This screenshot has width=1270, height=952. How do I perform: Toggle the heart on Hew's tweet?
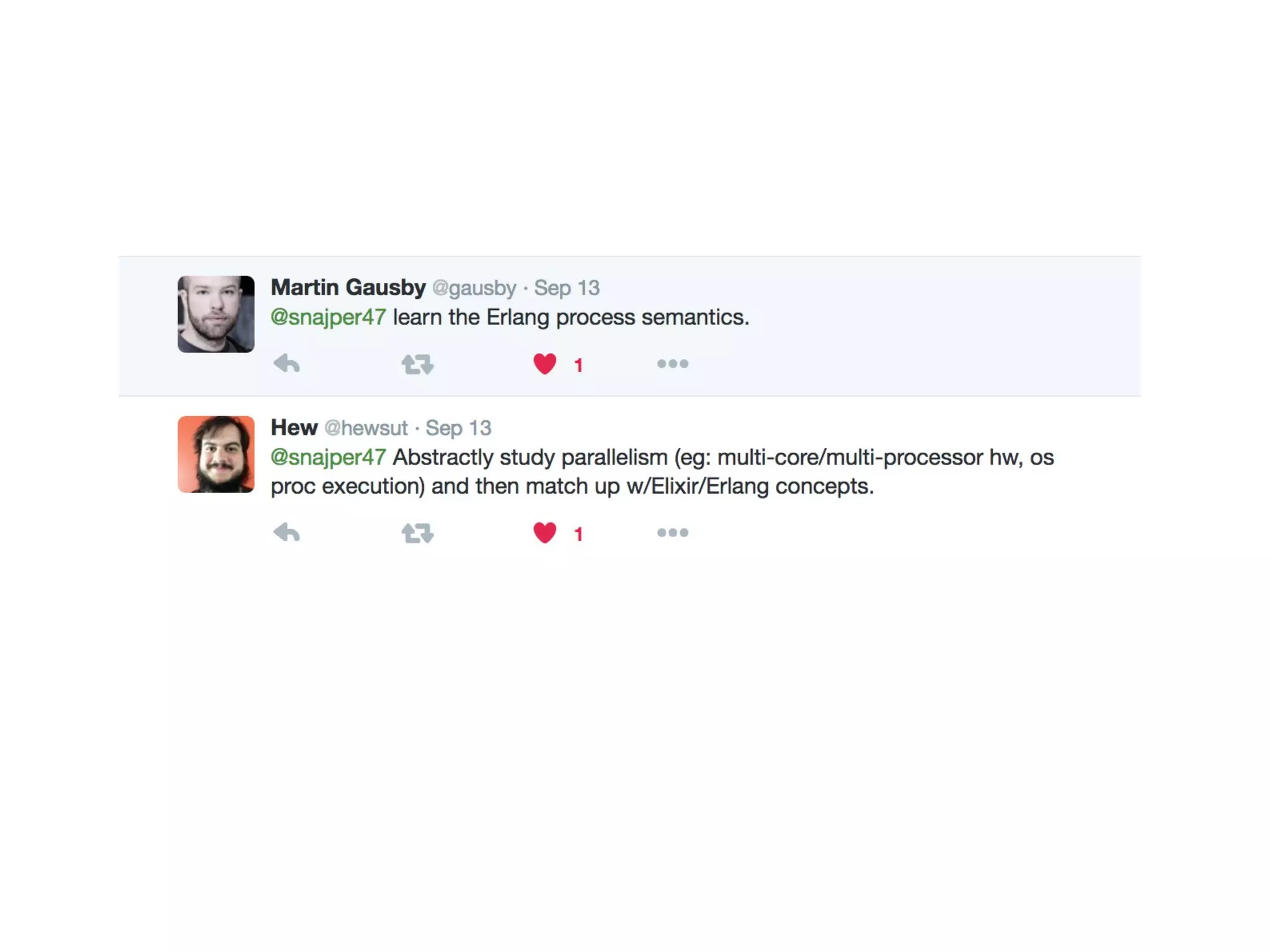(x=544, y=533)
